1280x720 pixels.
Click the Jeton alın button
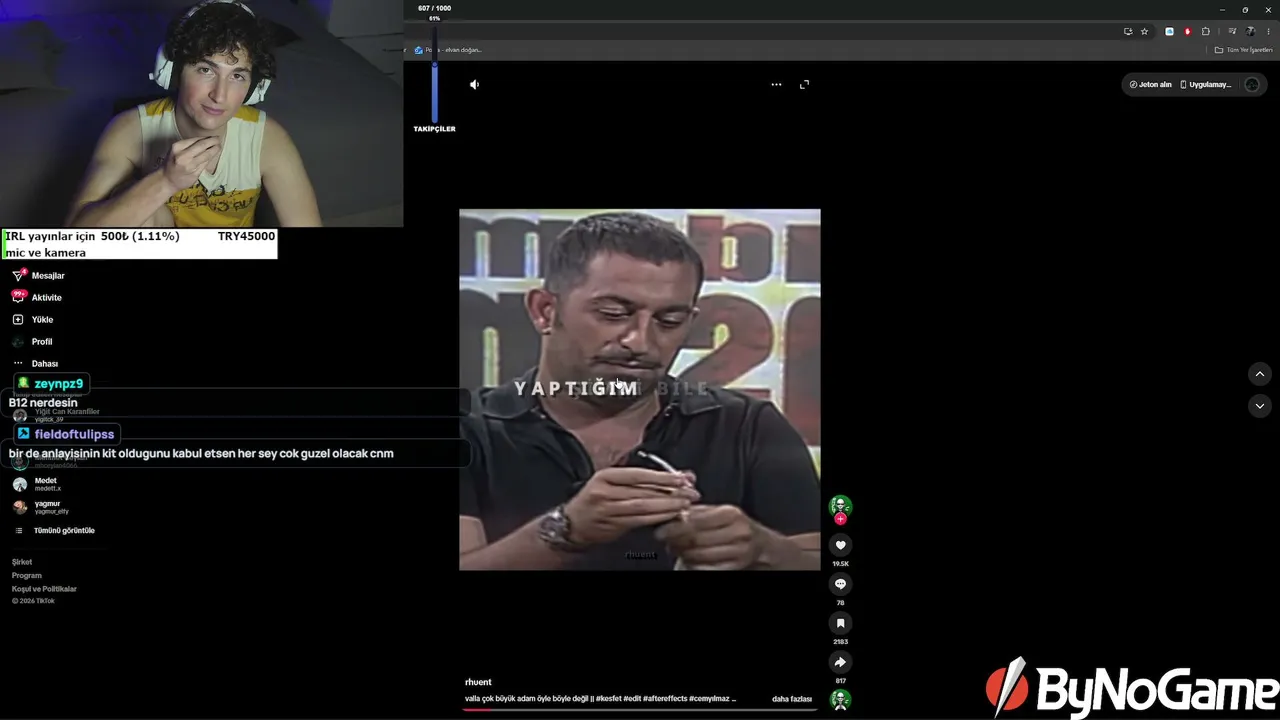(x=1150, y=85)
